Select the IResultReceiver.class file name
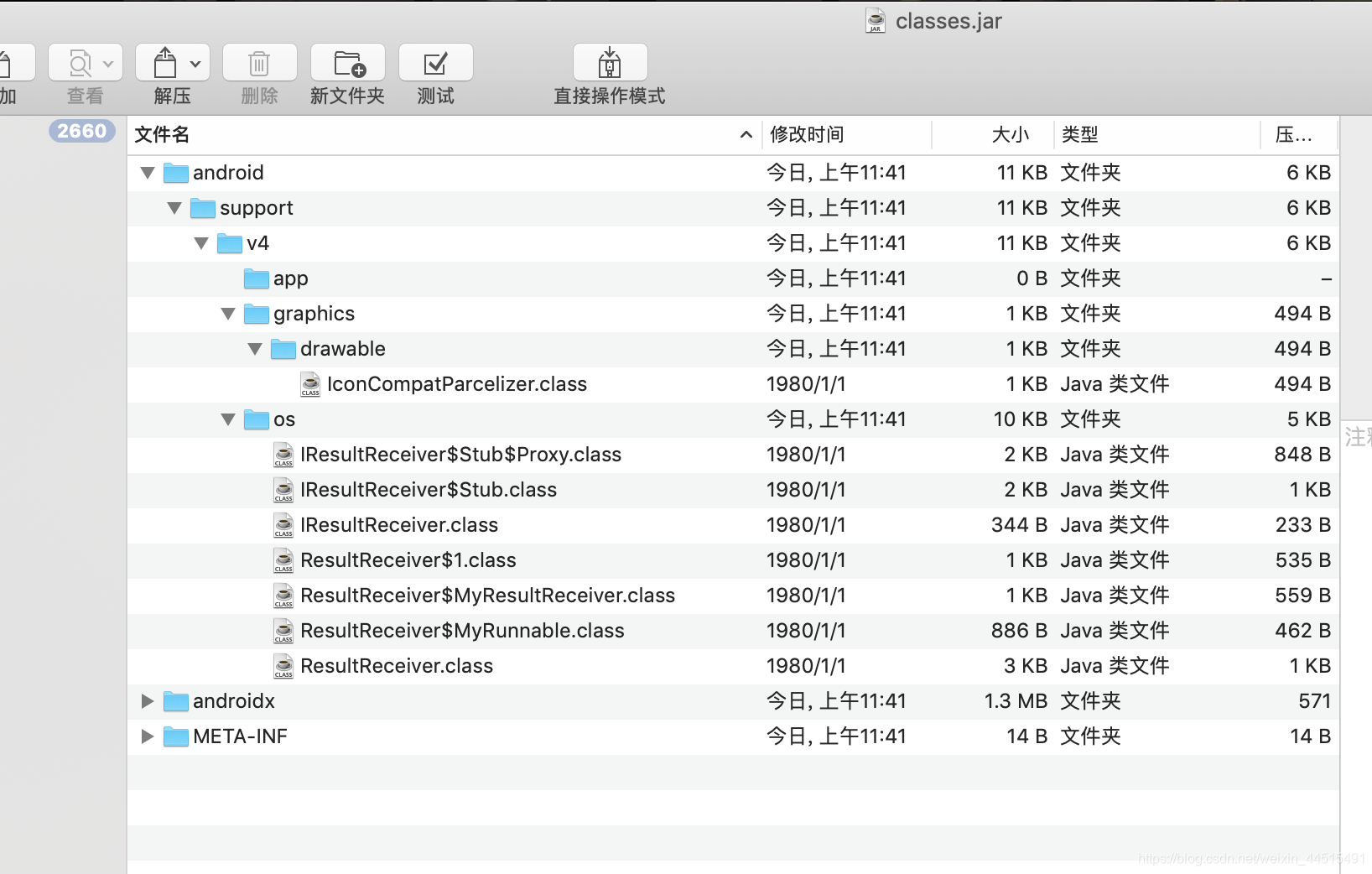1372x874 pixels. (399, 525)
